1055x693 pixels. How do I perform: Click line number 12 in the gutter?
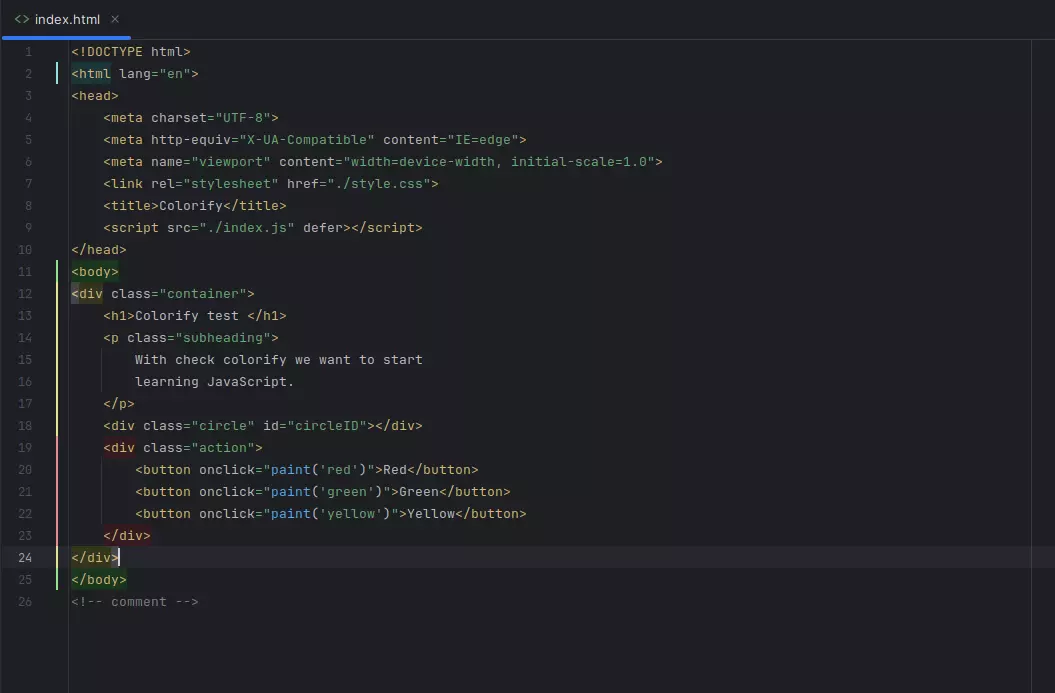28,293
